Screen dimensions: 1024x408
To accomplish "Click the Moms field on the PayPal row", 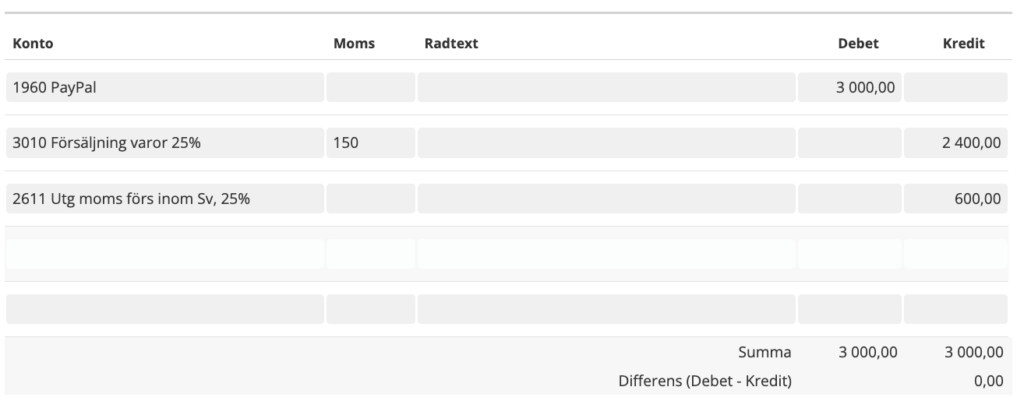I will click(x=369, y=87).
